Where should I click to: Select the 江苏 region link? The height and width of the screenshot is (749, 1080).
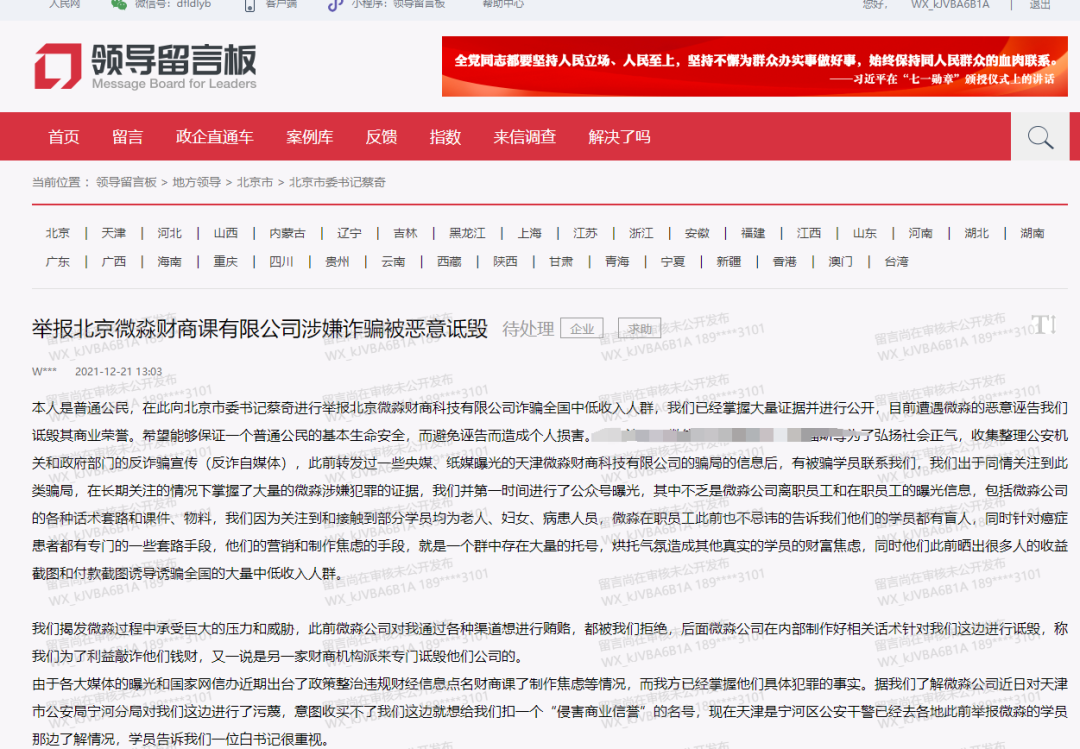tap(585, 233)
